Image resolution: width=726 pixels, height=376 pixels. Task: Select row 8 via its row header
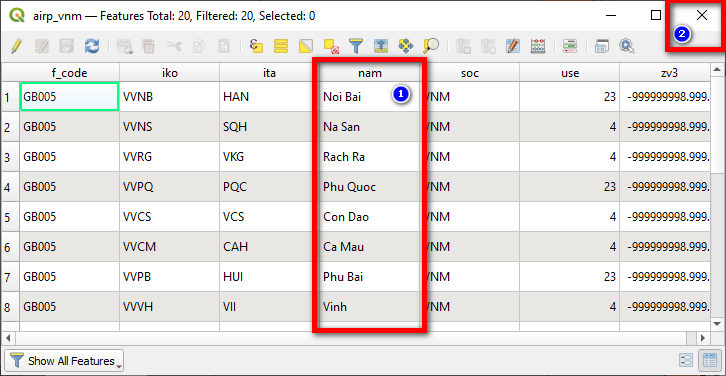(x=10, y=307)
